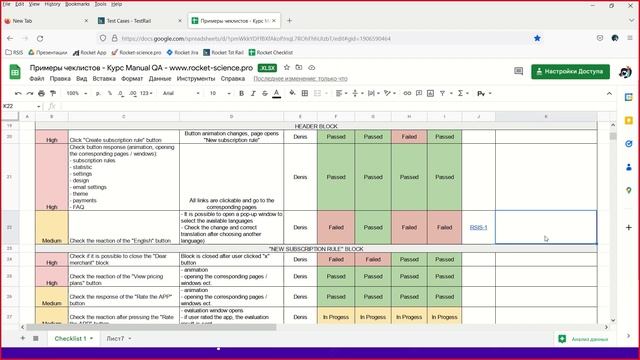Switch to Test Cases - TestRail browser tab
Image resolution: width=640 pixels, height=360 pixels.
pyautogui.click(x=140, y=21)
